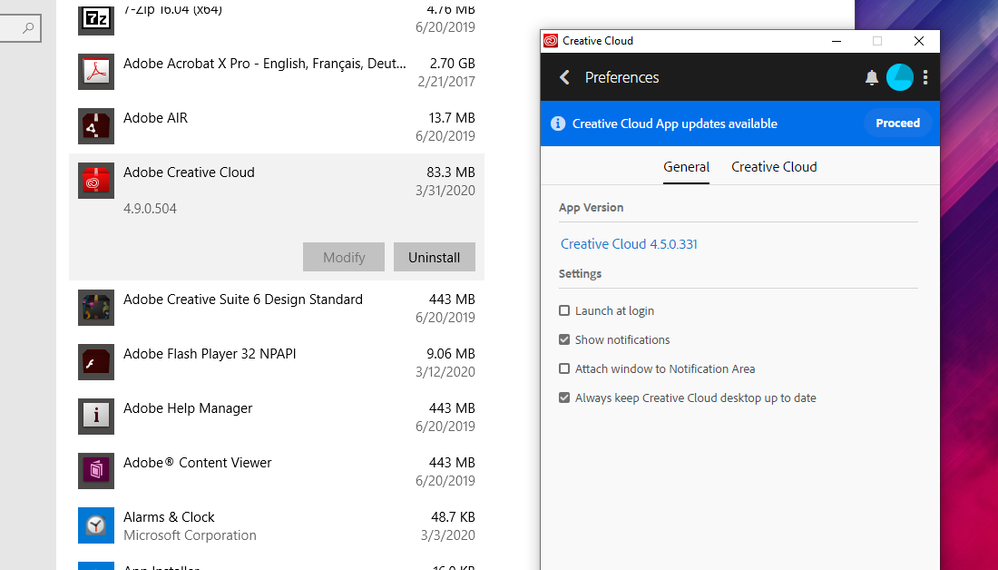The height and width of the screenshot is (570, 998).
Task: Click the Adobe AIR icon
Action: [96, 126]
